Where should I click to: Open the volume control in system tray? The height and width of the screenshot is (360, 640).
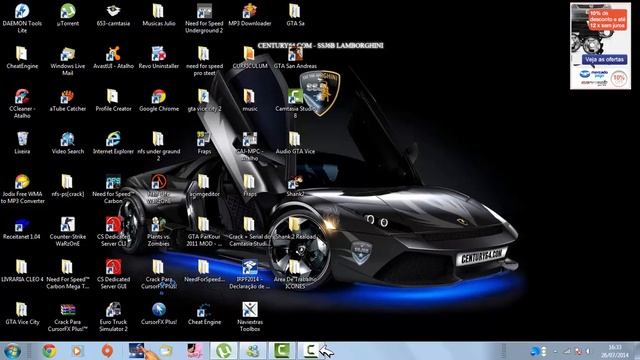588,351
